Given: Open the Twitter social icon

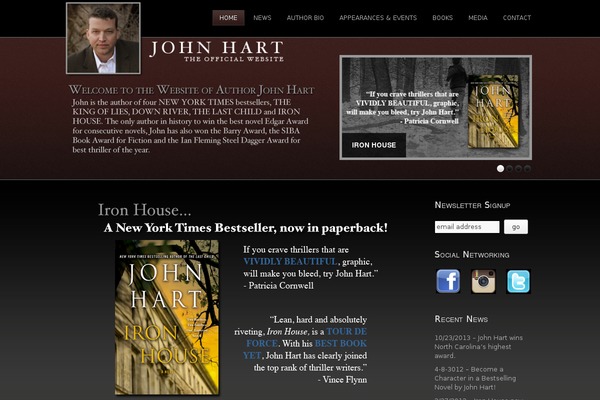Looking at the screenshot, I should point(518,281).
